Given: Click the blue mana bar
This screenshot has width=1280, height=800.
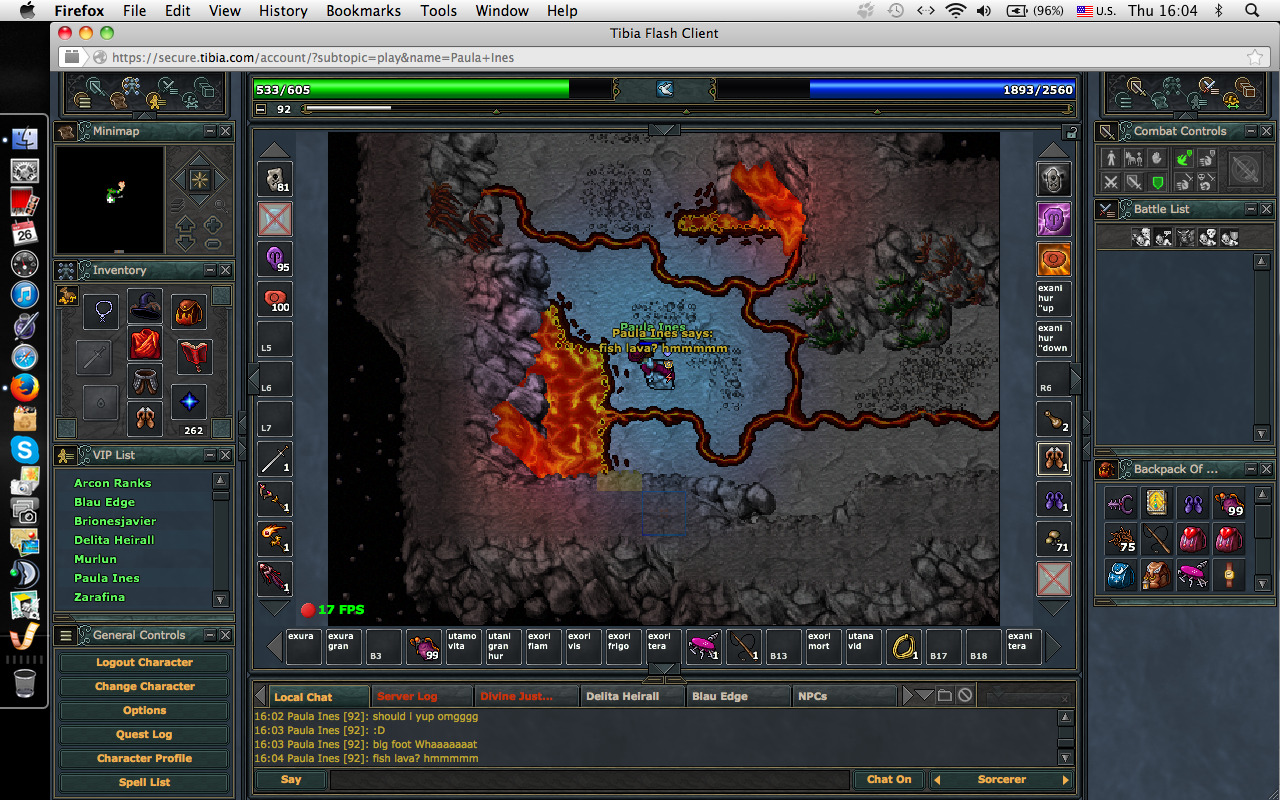Looking at the screenshot, I should coord(942,89).
